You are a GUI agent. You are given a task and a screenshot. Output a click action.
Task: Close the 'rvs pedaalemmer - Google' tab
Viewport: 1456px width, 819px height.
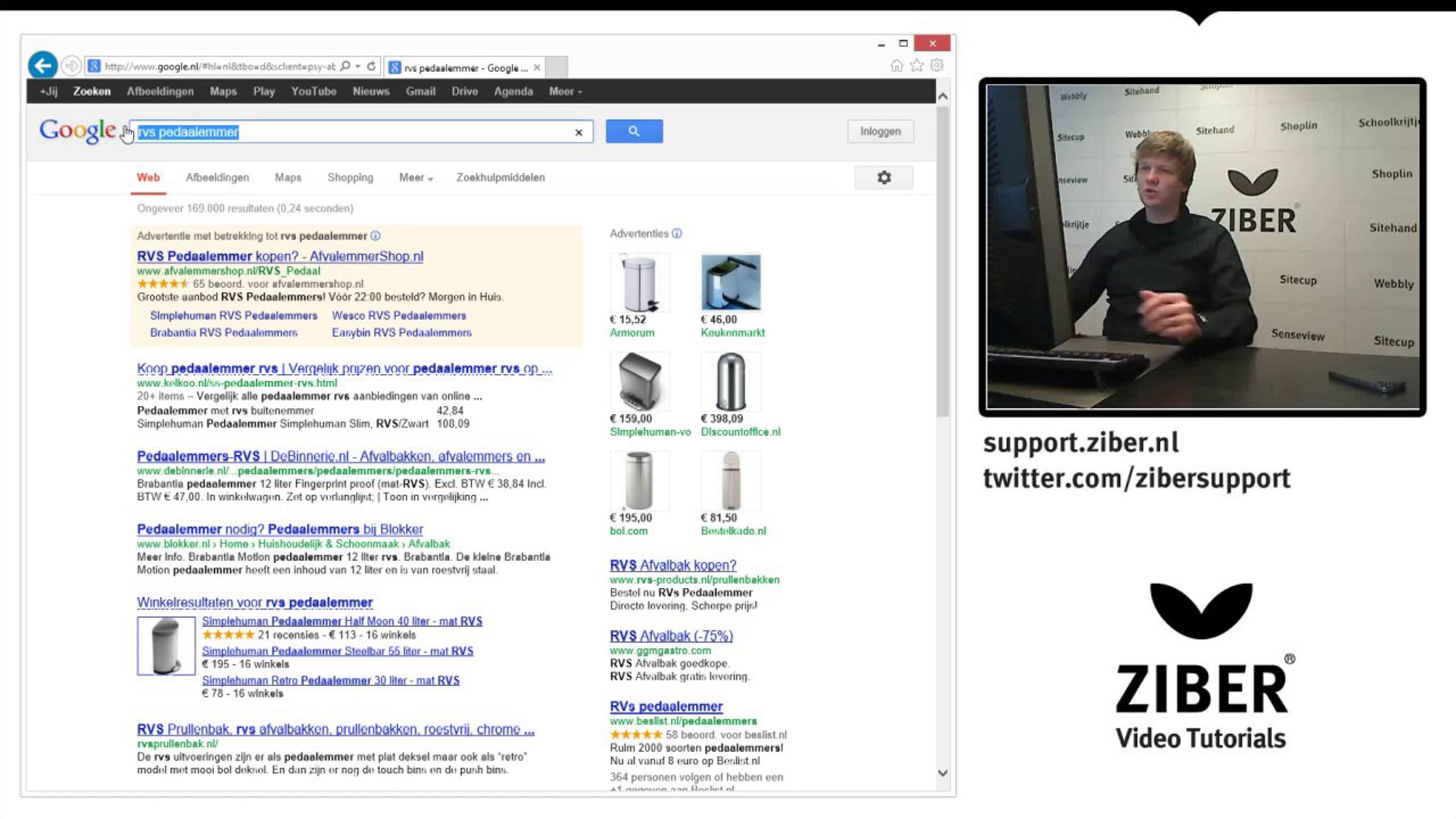pyautogui.click(x=537, y=67)
